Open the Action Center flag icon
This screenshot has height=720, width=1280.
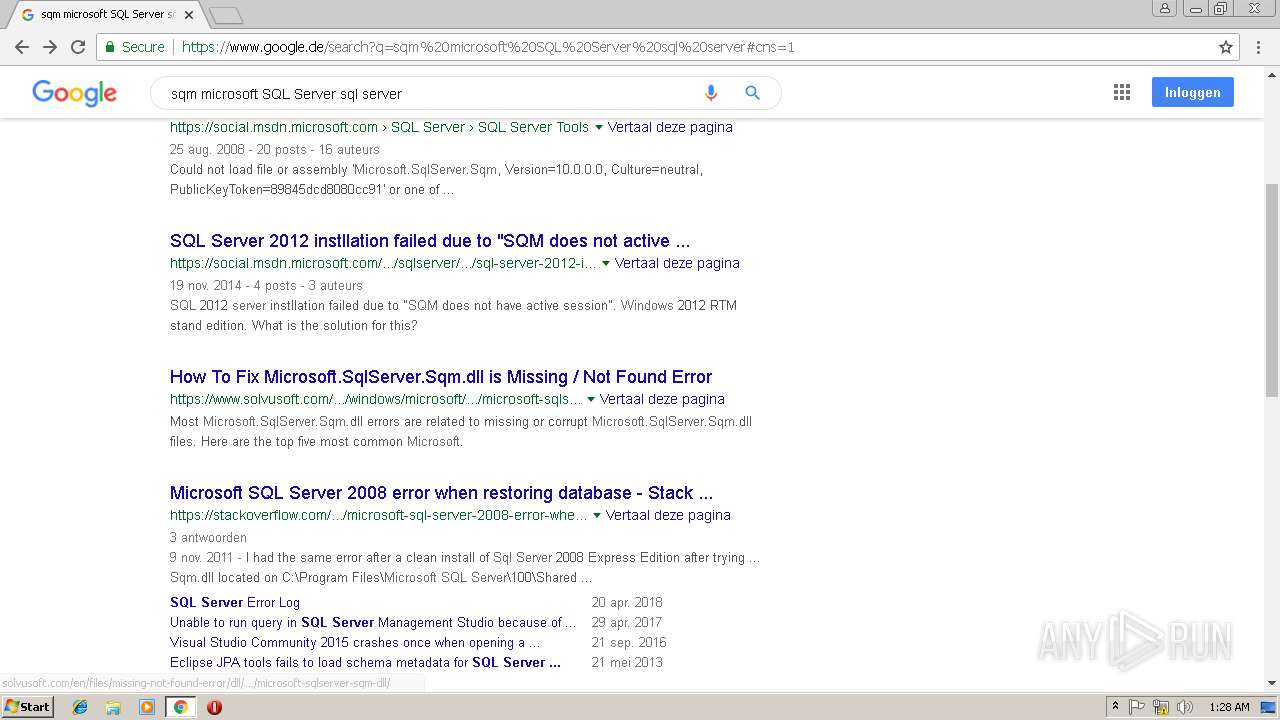tap(1137, 707)
